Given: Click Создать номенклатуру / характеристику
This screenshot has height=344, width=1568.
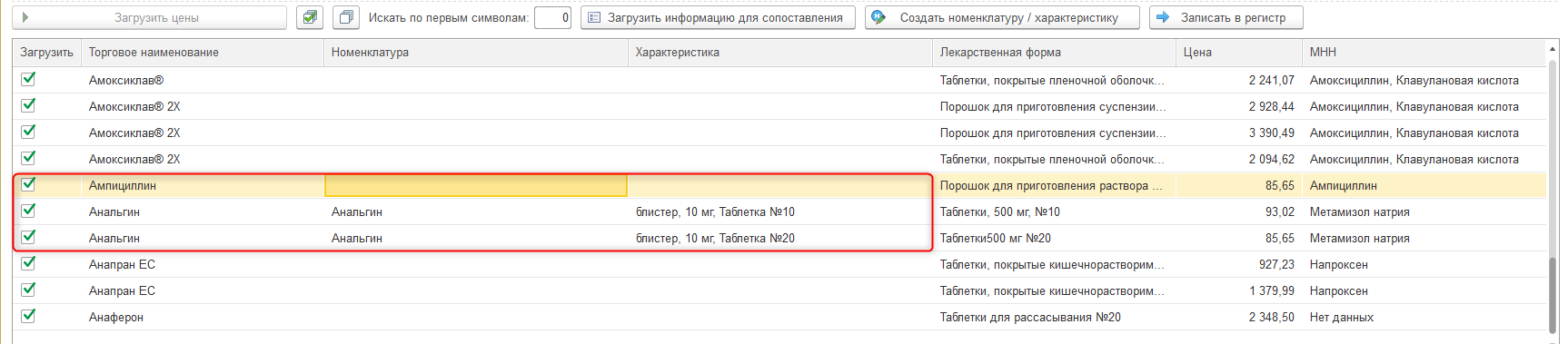Looking at the screenshot, I should 1003,17.
